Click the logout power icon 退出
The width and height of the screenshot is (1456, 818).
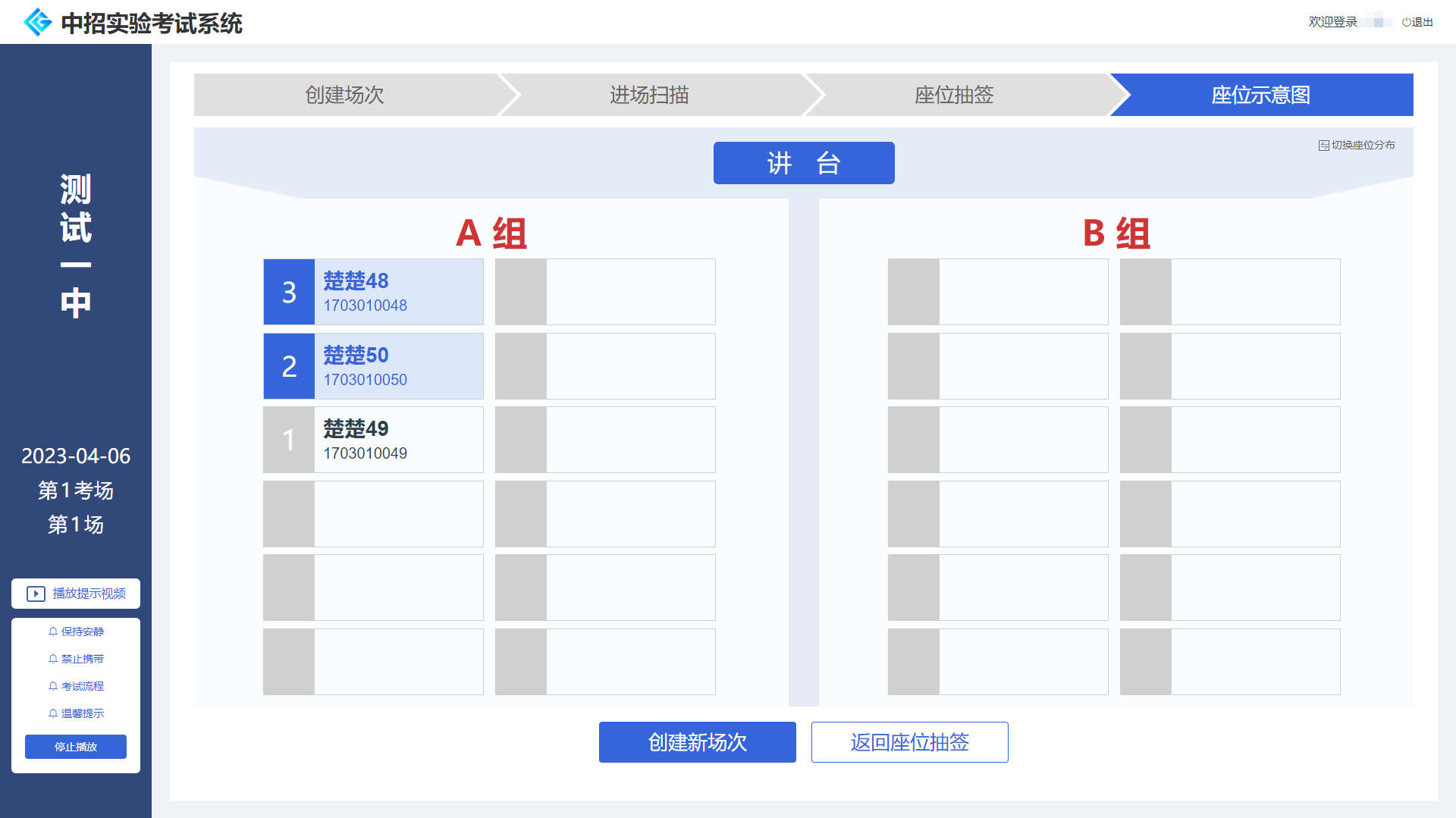point(1406,22)
